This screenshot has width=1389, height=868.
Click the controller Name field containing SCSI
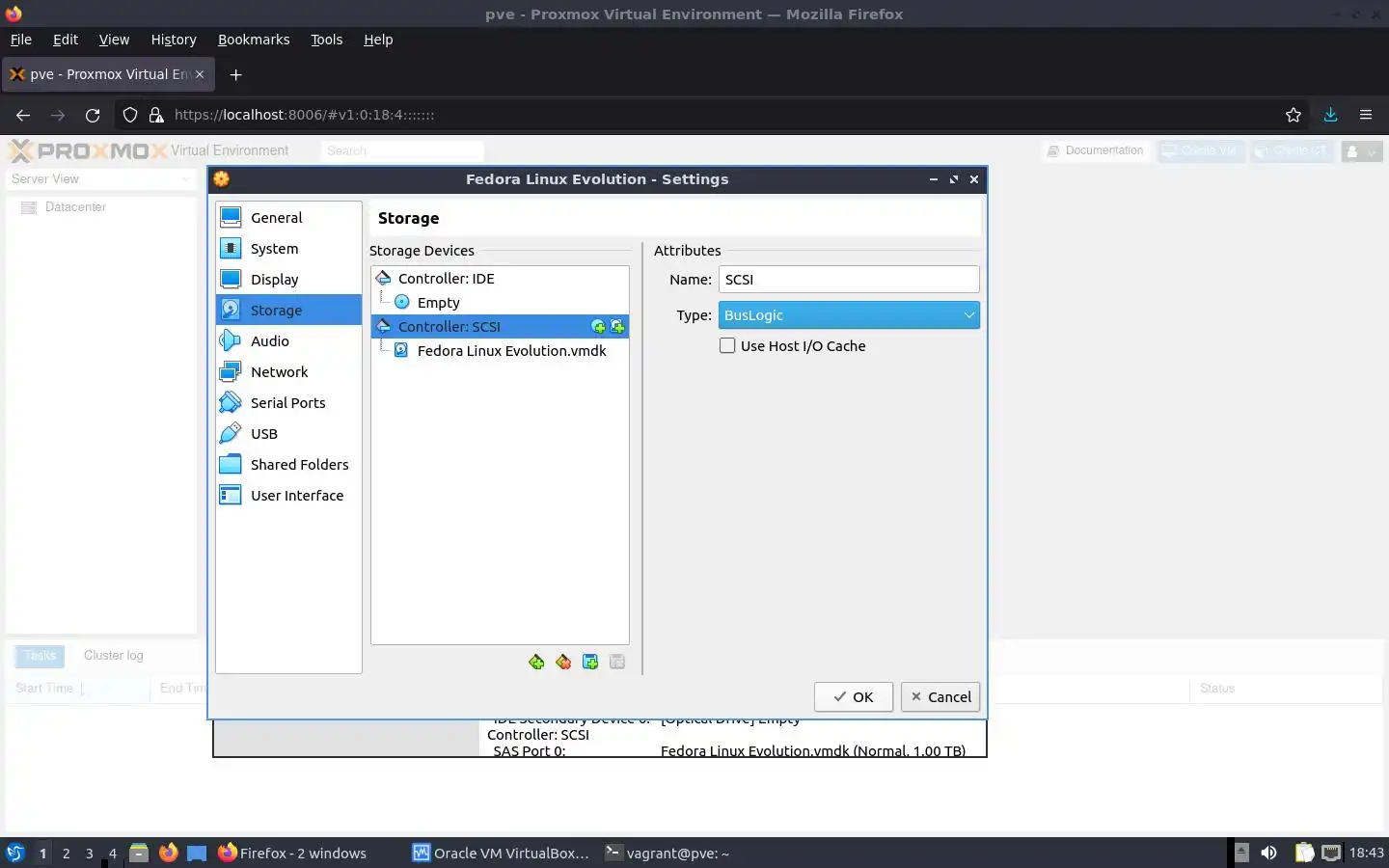[849, 279]
